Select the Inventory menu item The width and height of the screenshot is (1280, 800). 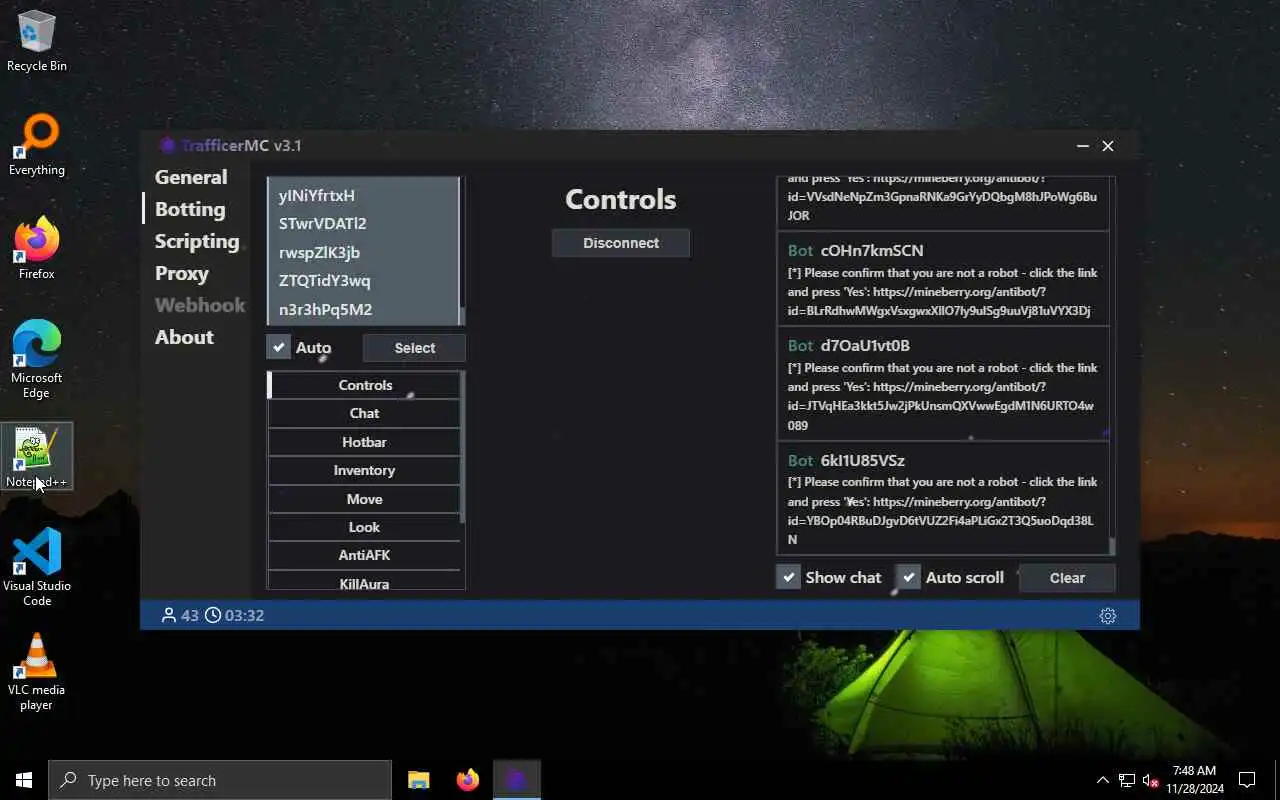(x=364, y=470)
